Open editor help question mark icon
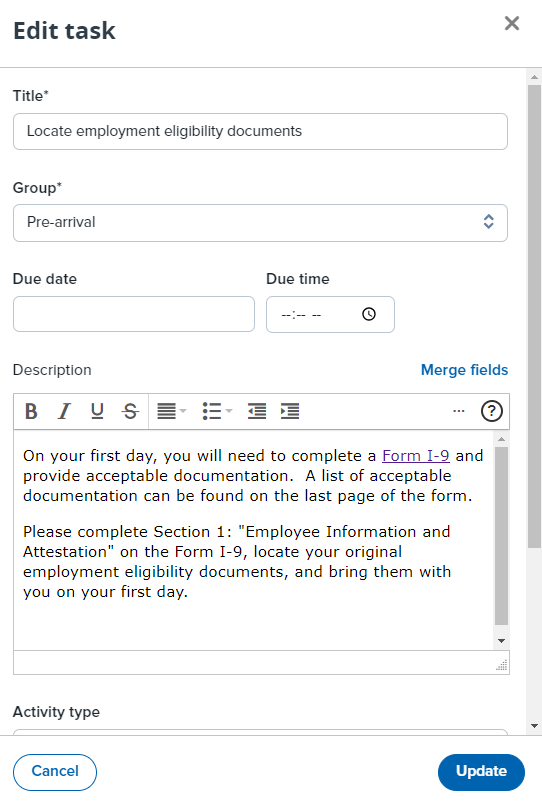Viewport: 542px width, 801px height. coord(491,411)
